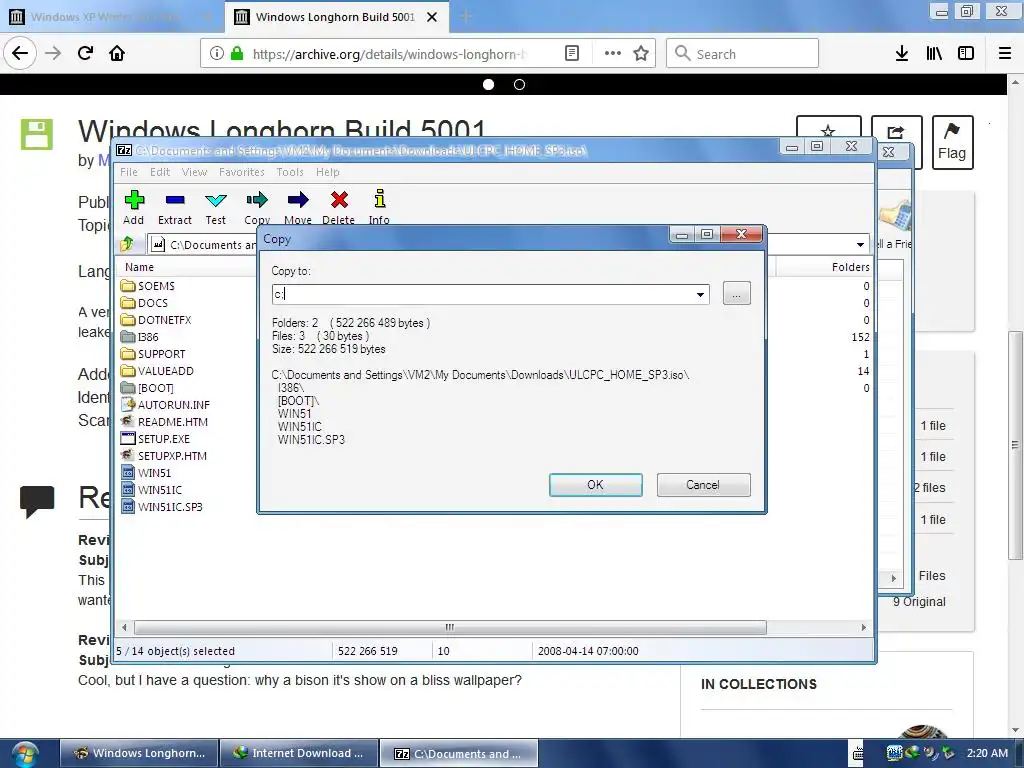
Task: Click the Move toolbar icon
Action: pos(298,207)
